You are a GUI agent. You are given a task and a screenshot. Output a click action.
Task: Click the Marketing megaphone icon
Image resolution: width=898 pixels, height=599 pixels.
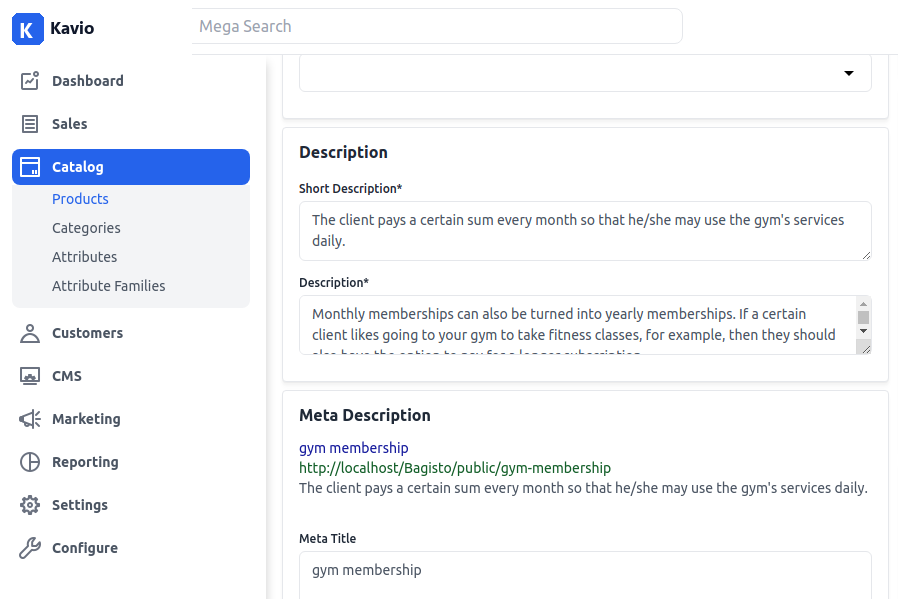click(x=30, y=419)
